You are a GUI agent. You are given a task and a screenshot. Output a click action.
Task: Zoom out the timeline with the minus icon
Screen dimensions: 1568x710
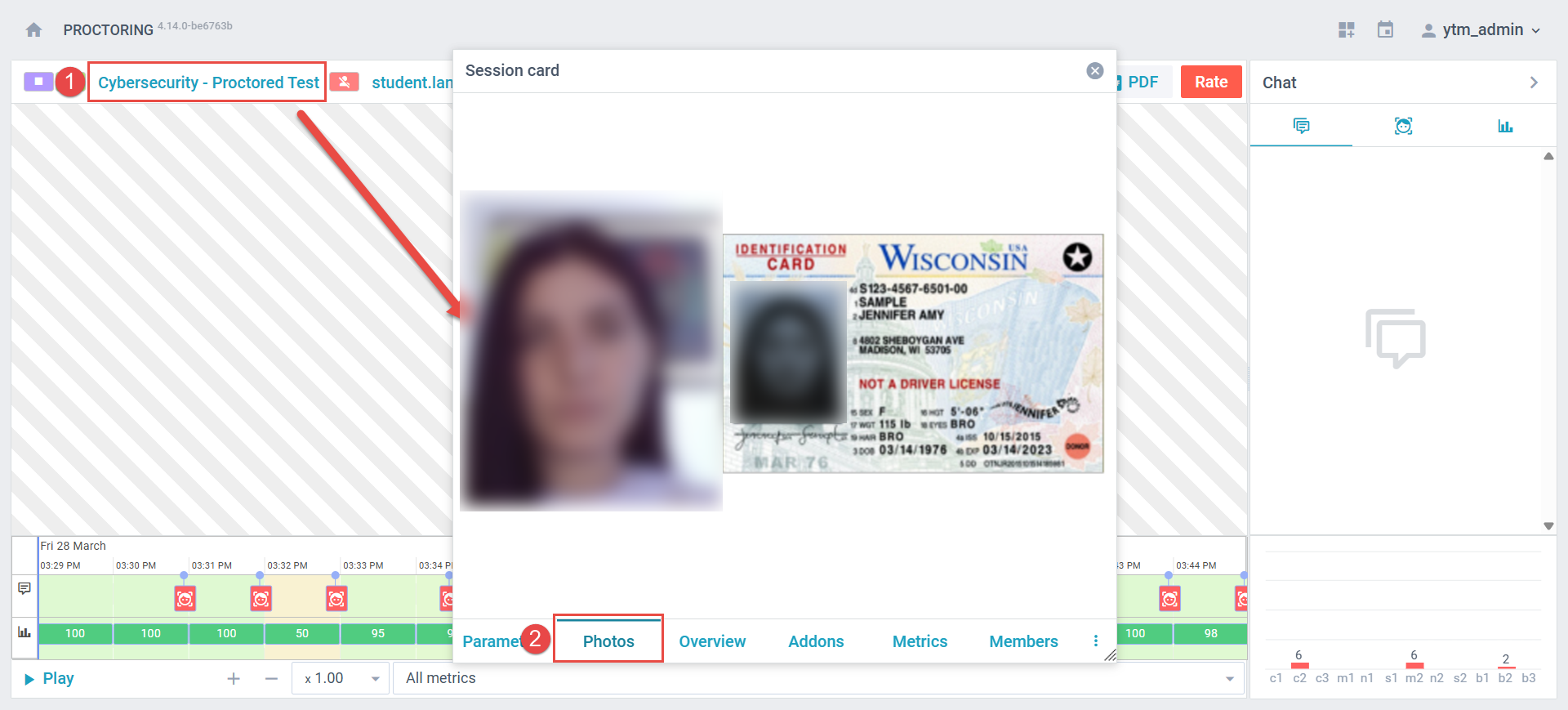[272, 679]
